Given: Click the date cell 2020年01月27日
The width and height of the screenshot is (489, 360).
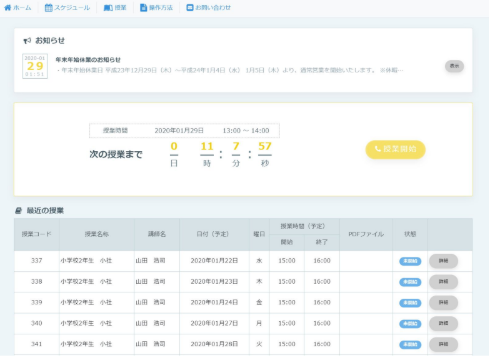Looking at the screenshot, I should 214,323.
